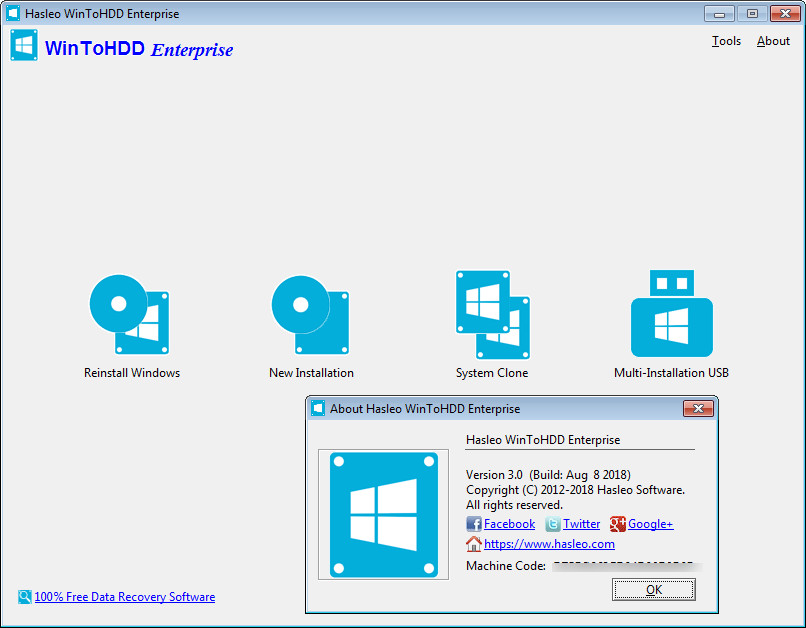Screen dimensions: 806x628
Task: Open the Google+ link
Action: pos(650,524)
